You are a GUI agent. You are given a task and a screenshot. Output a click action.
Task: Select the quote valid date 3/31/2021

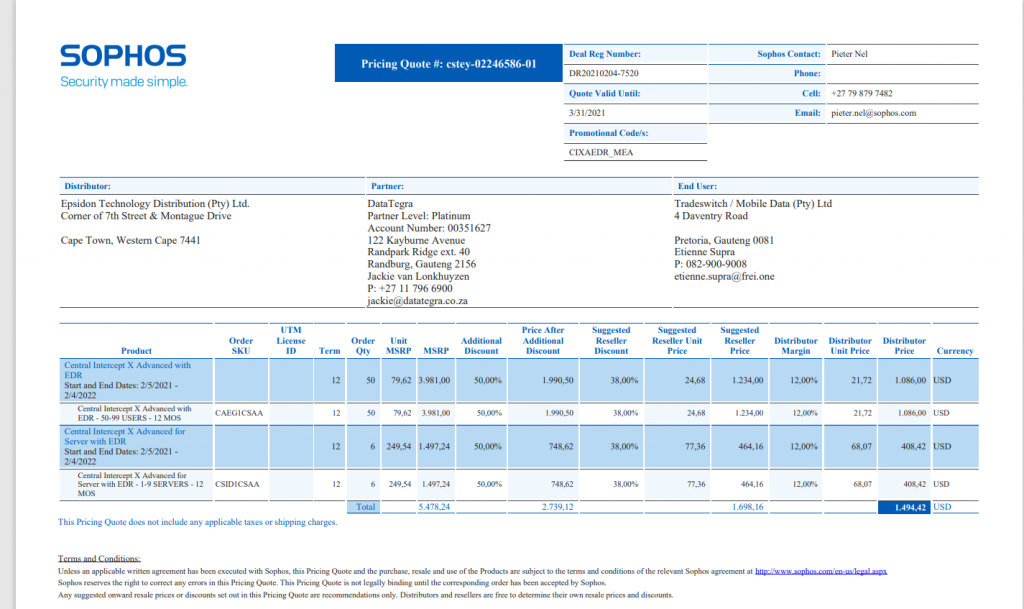coord(588,113)
